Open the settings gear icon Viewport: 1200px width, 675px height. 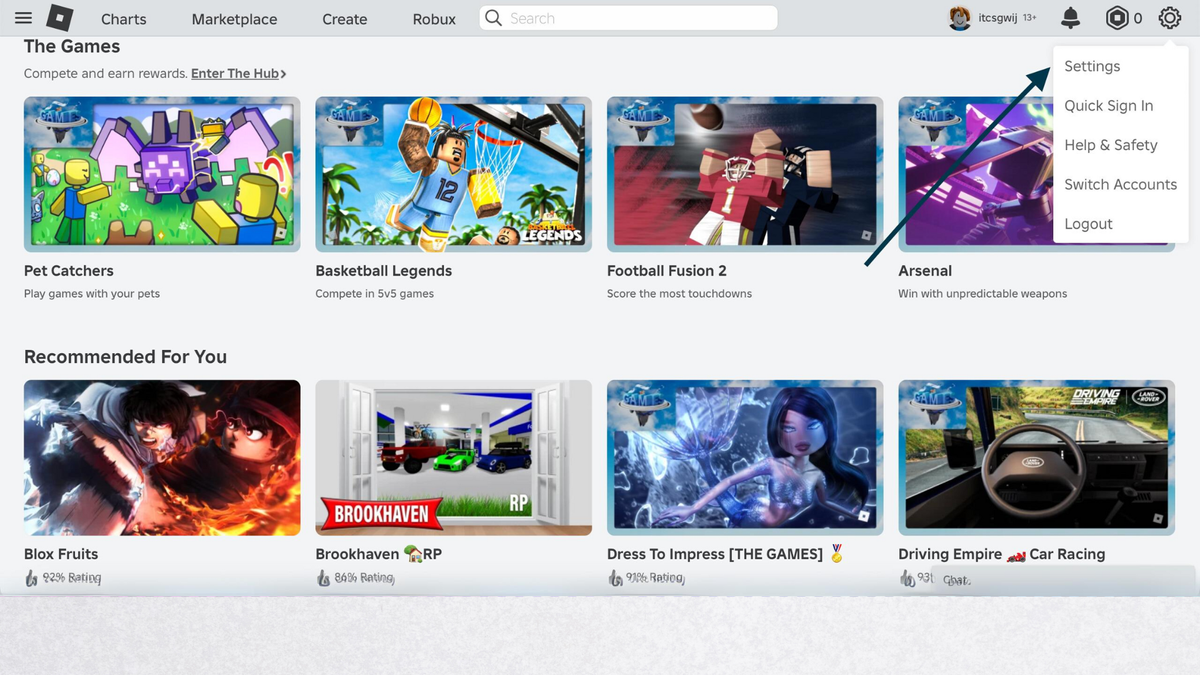pos(1170,18)
